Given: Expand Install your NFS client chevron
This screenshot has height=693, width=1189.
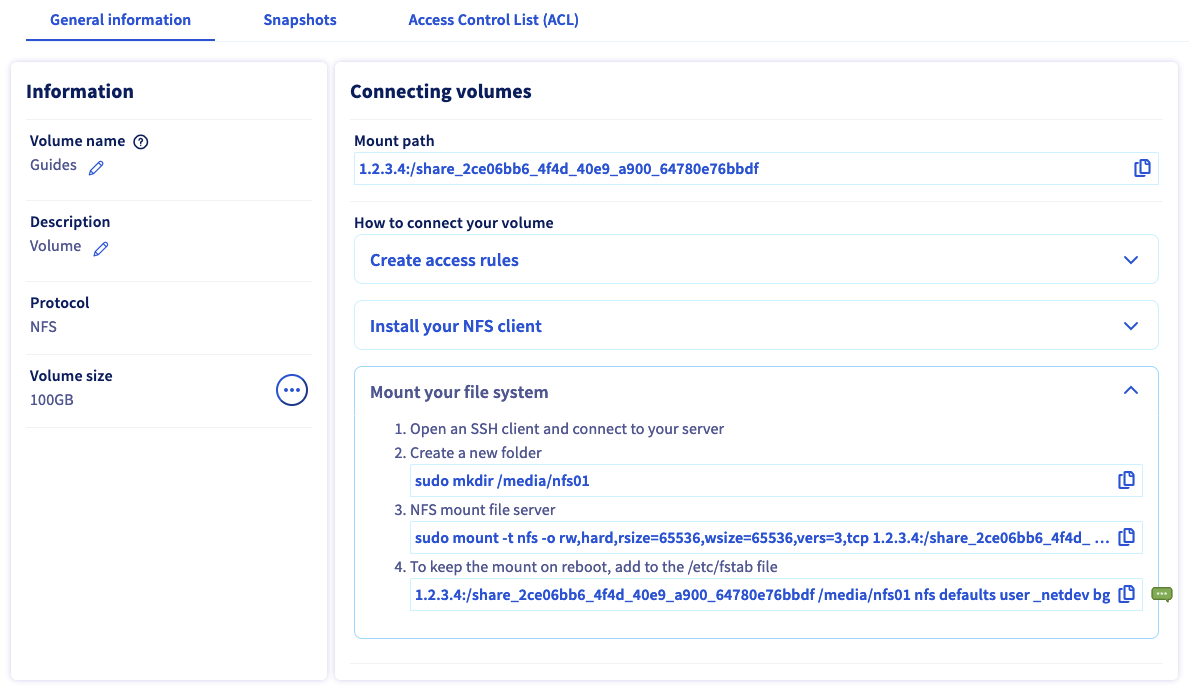Looking at the screenshot, I should pyautogui.click(x=1131, y=326).
